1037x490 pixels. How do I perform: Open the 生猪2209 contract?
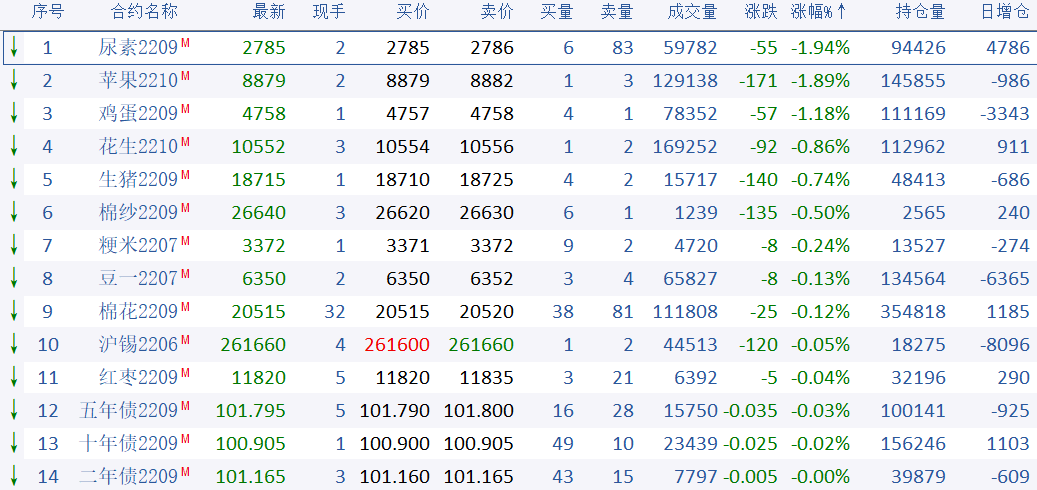pyautogui.click(x=138, y=180)
